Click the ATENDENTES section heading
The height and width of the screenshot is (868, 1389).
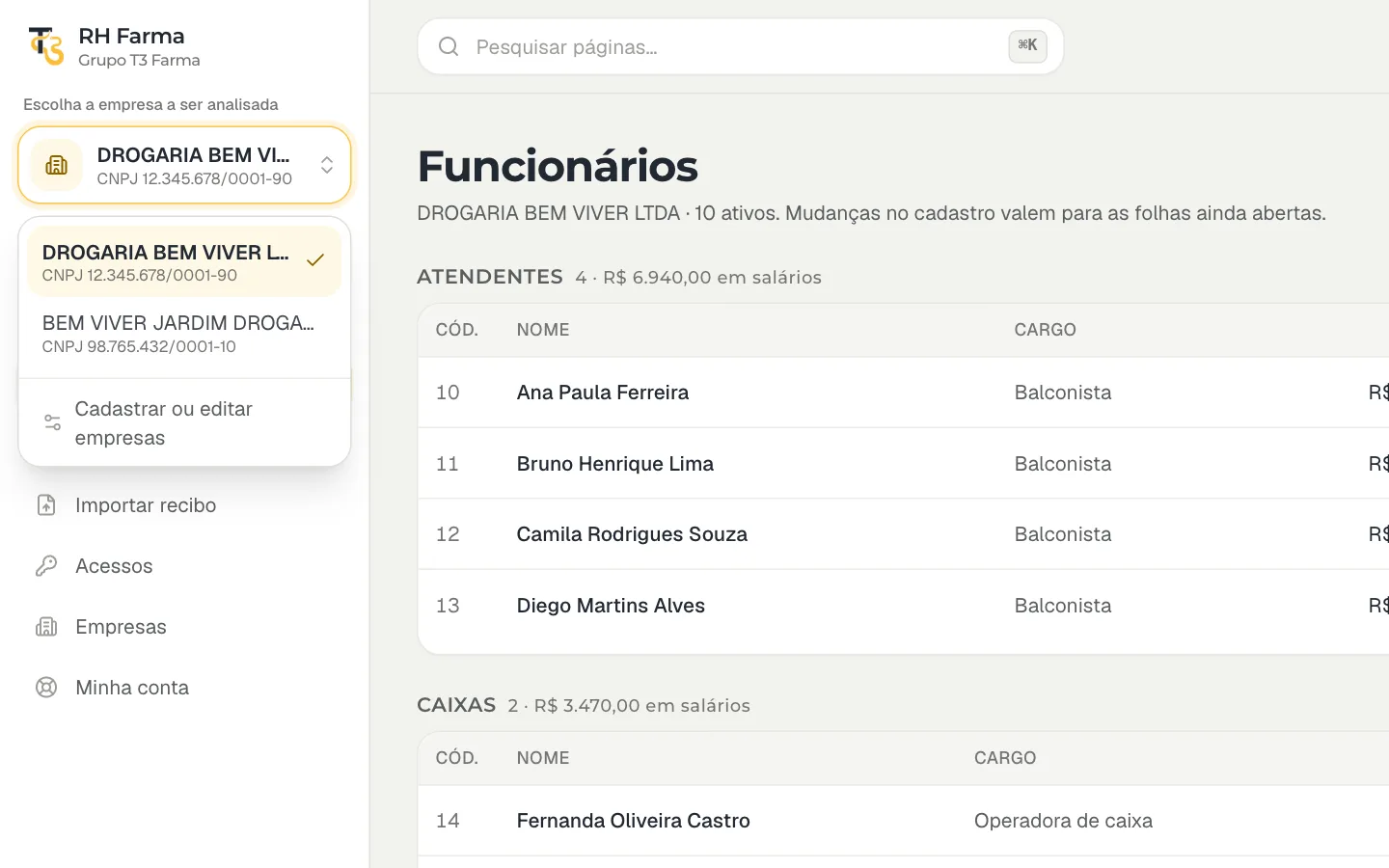click(490, 277)
